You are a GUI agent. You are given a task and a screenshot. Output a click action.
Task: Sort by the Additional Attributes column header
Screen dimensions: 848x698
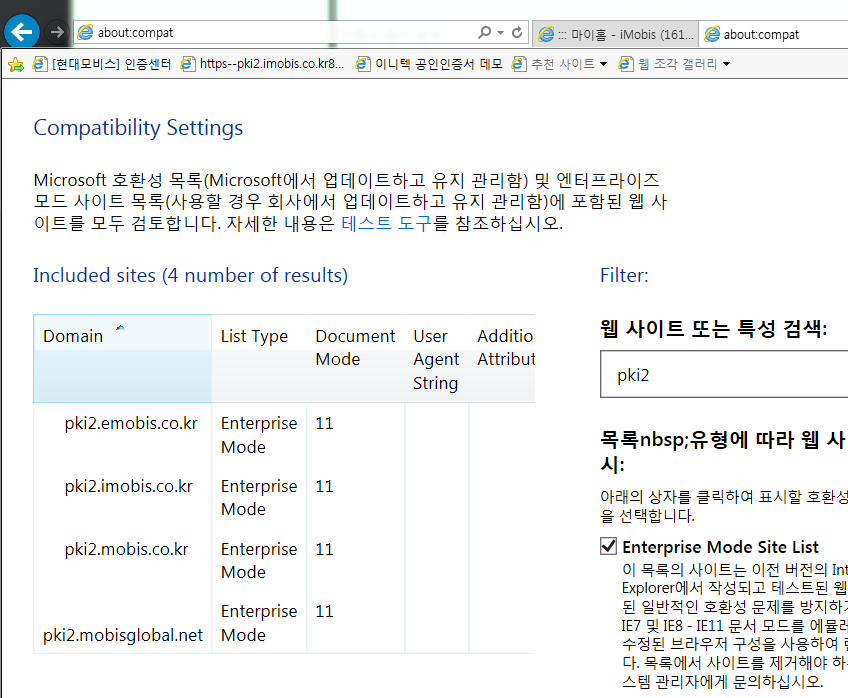[502, 358]
